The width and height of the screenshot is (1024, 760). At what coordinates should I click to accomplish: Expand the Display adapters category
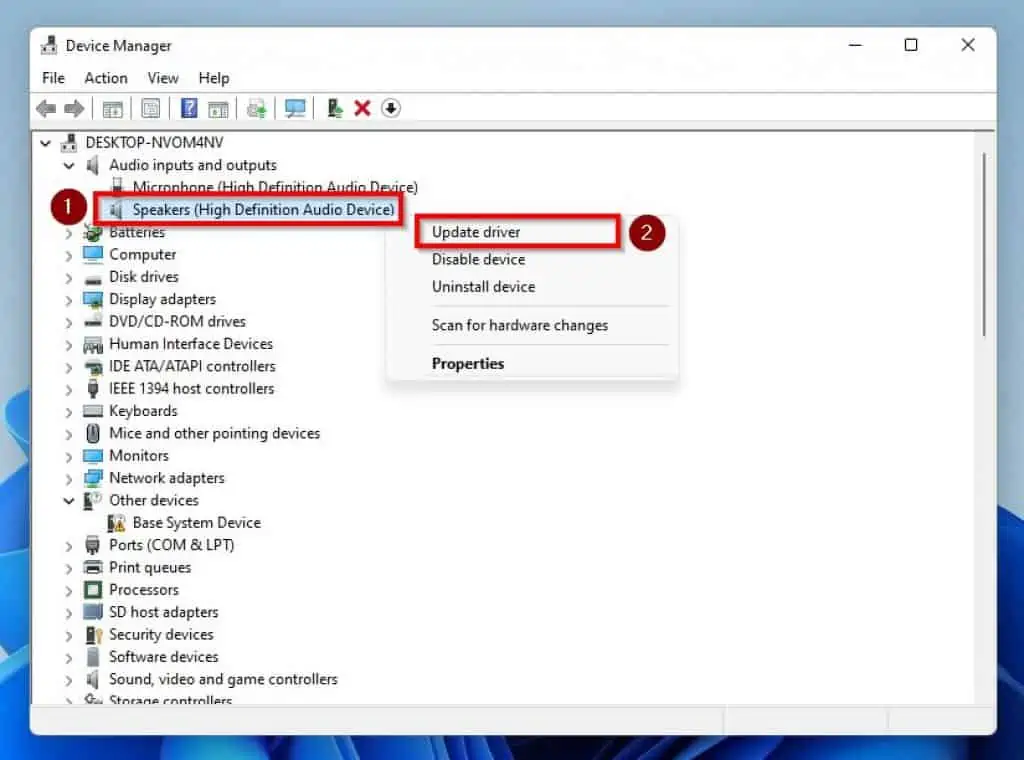pyautogui.click(x=68, y=299)
